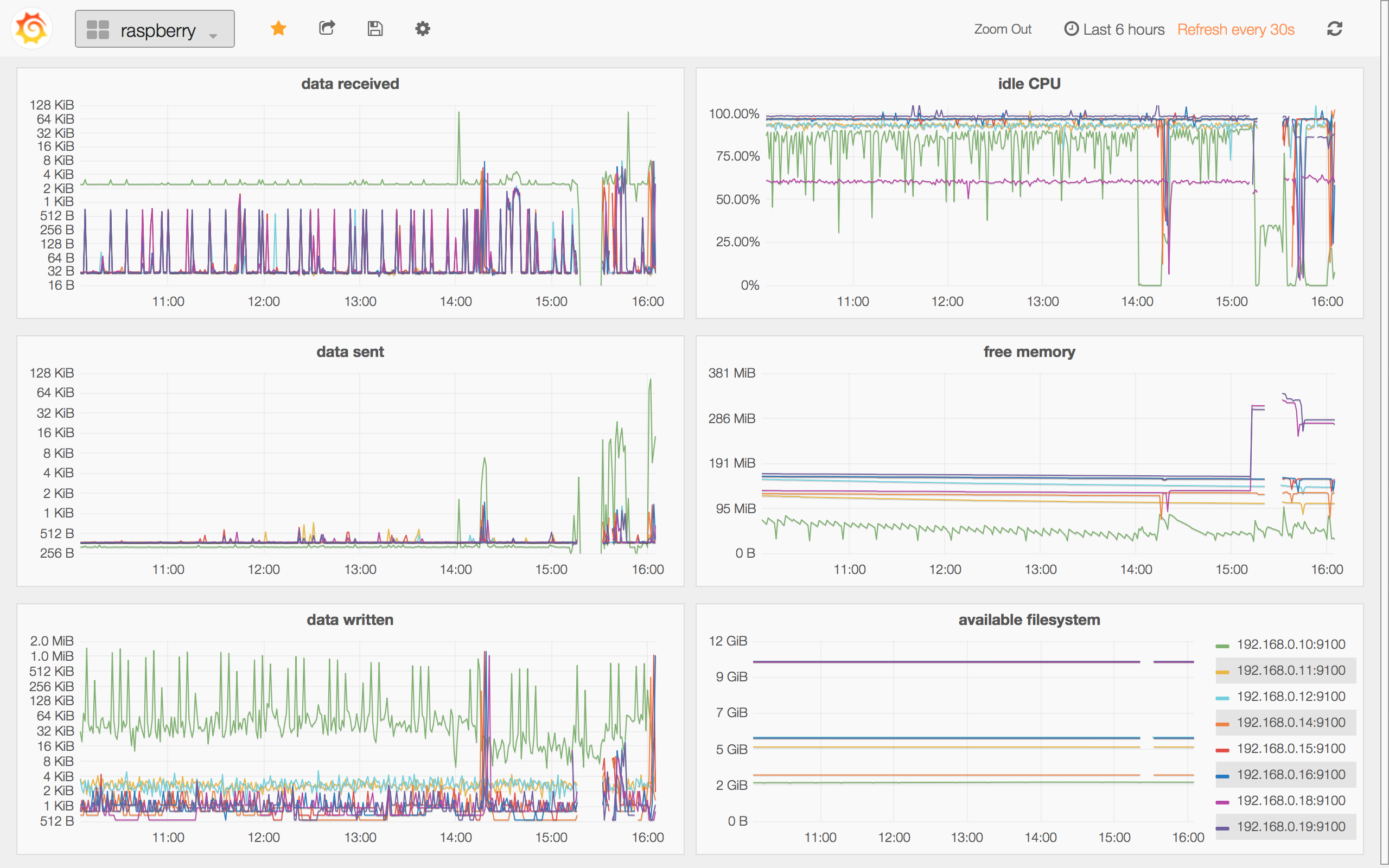Viewport: 1389px width, 868px height.
Task: Open Refresh every 30s interval selector
Action: click(1235, 29)
